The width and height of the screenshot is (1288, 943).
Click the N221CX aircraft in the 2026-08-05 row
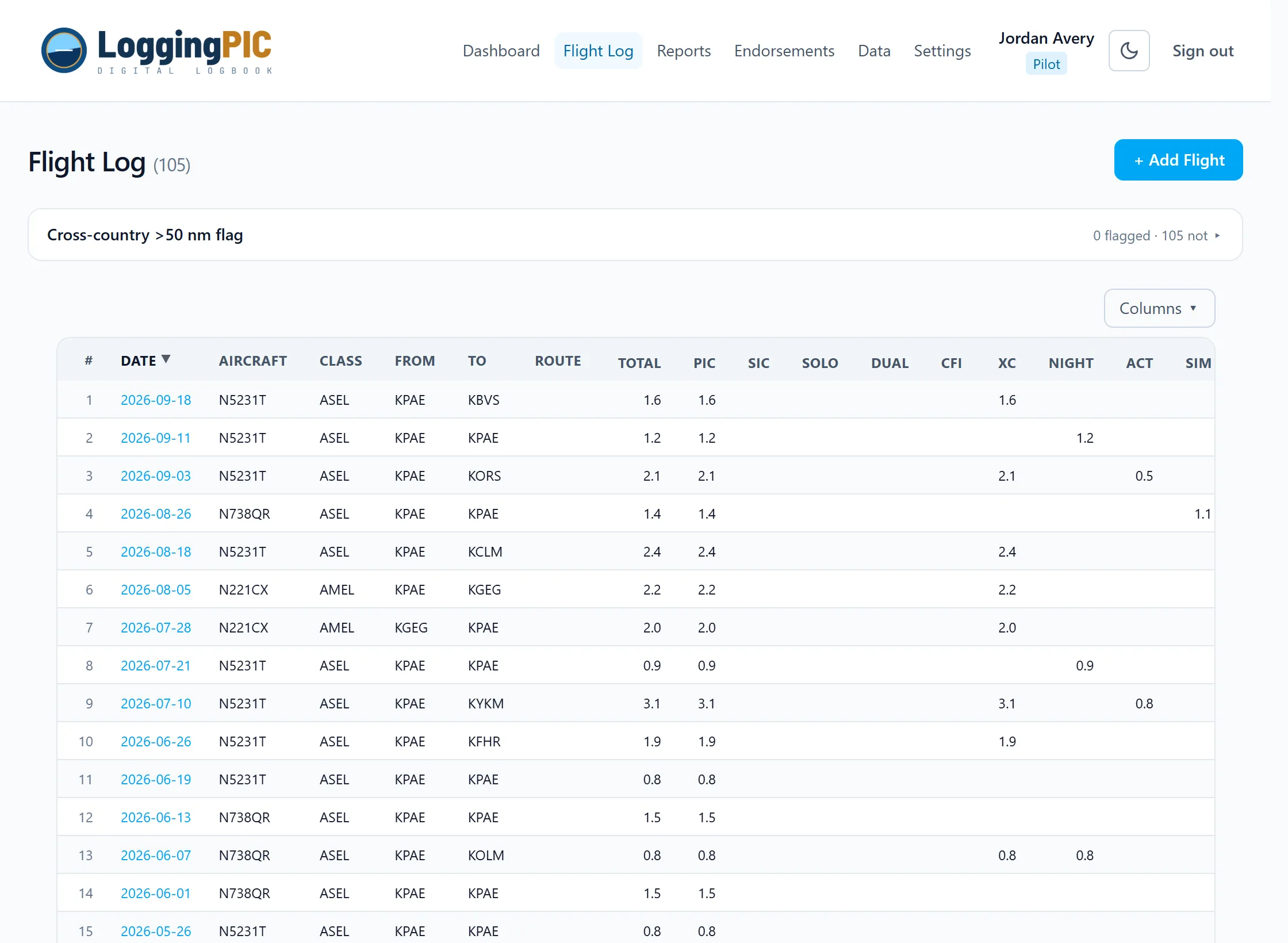pyautogui.click(x=243, y=589)
